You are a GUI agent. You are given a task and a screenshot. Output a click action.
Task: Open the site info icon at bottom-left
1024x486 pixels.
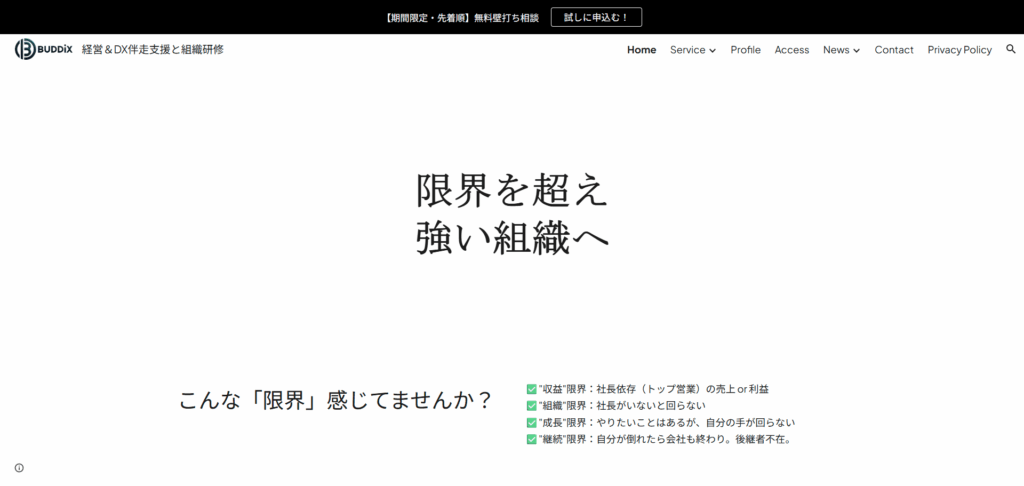click(x=19, y=467)
